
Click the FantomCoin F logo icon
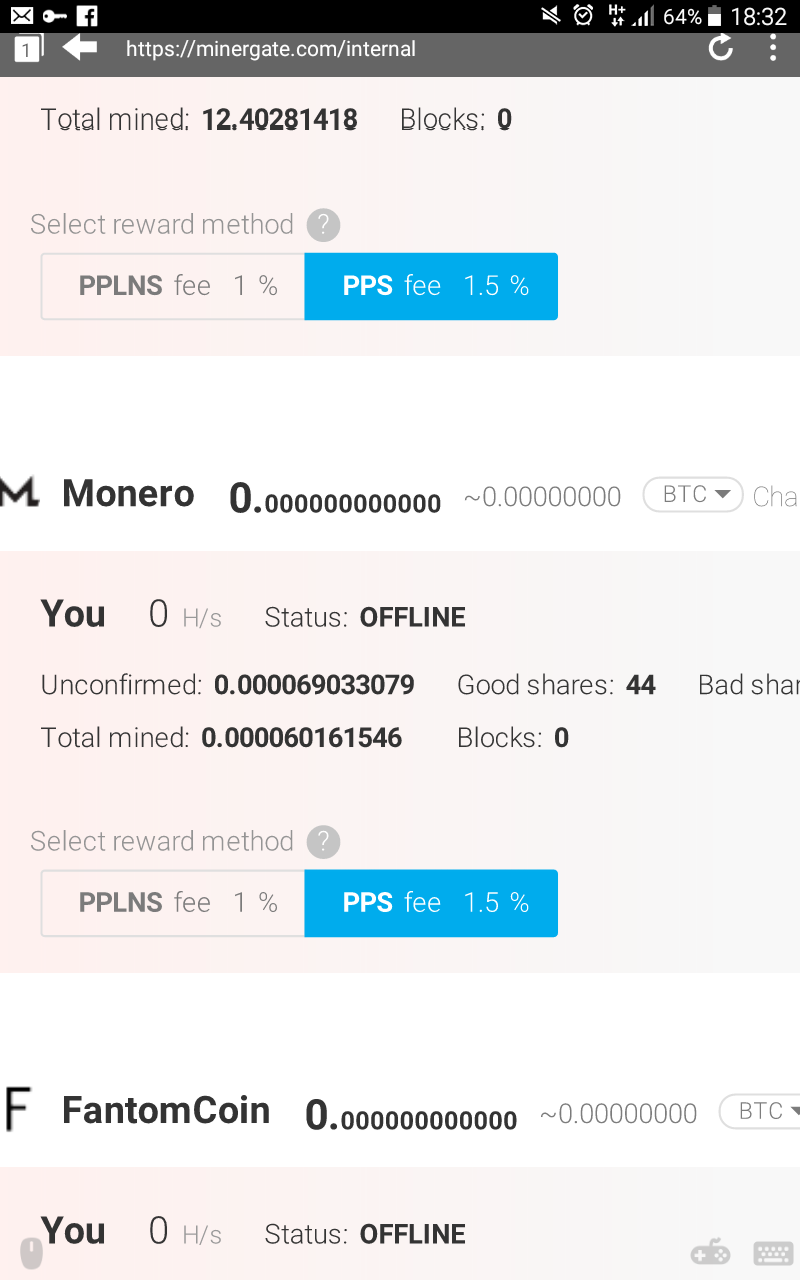[x=16, y=1110]
